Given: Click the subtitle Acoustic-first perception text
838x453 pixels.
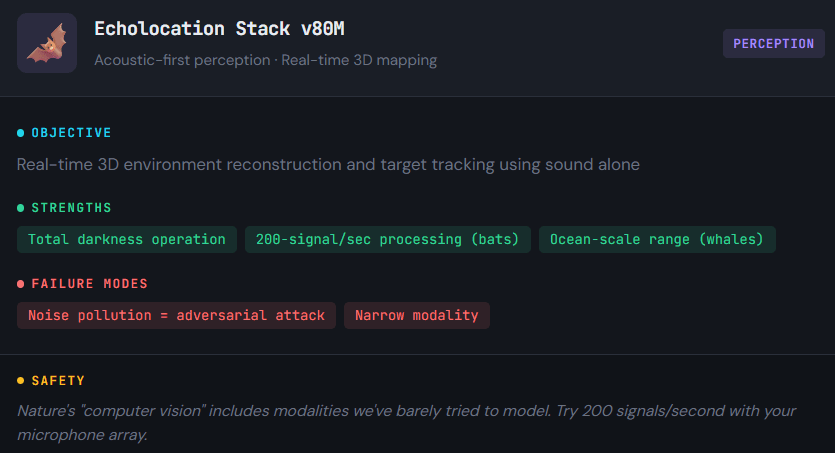Looking at the screenshot, I should [182, 60].
